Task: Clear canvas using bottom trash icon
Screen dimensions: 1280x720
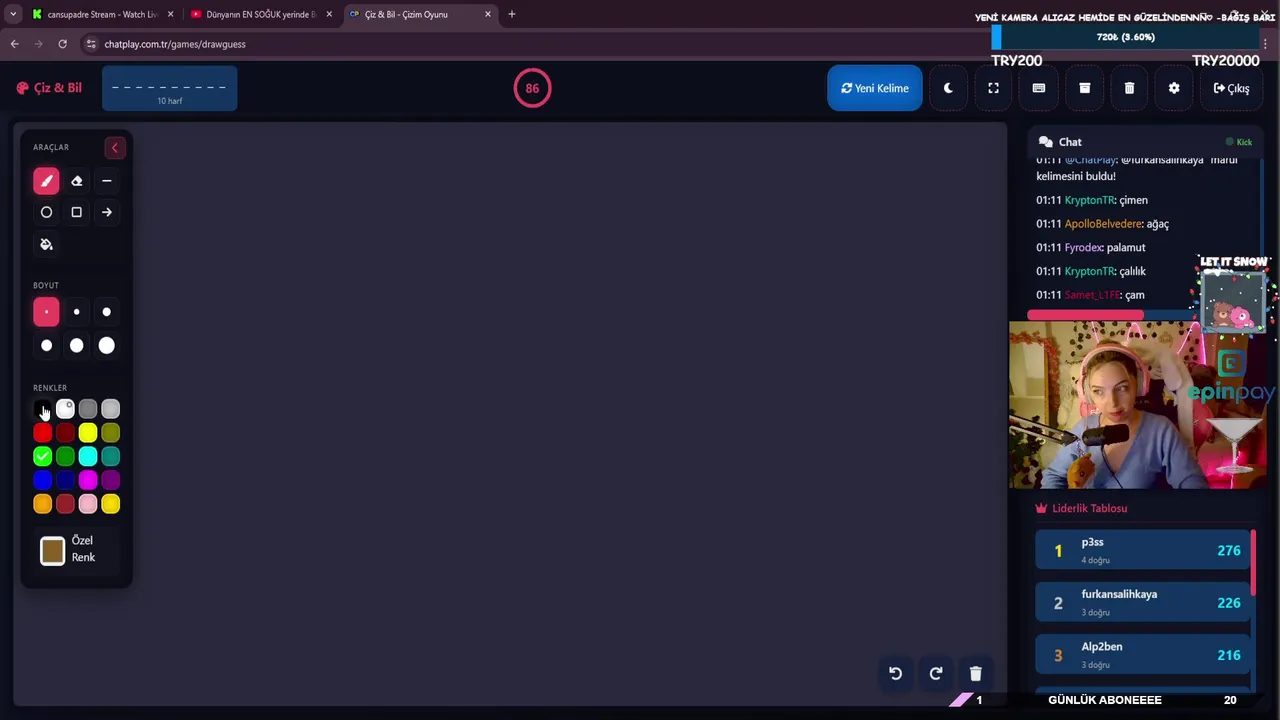Action: tap(976, 674)
